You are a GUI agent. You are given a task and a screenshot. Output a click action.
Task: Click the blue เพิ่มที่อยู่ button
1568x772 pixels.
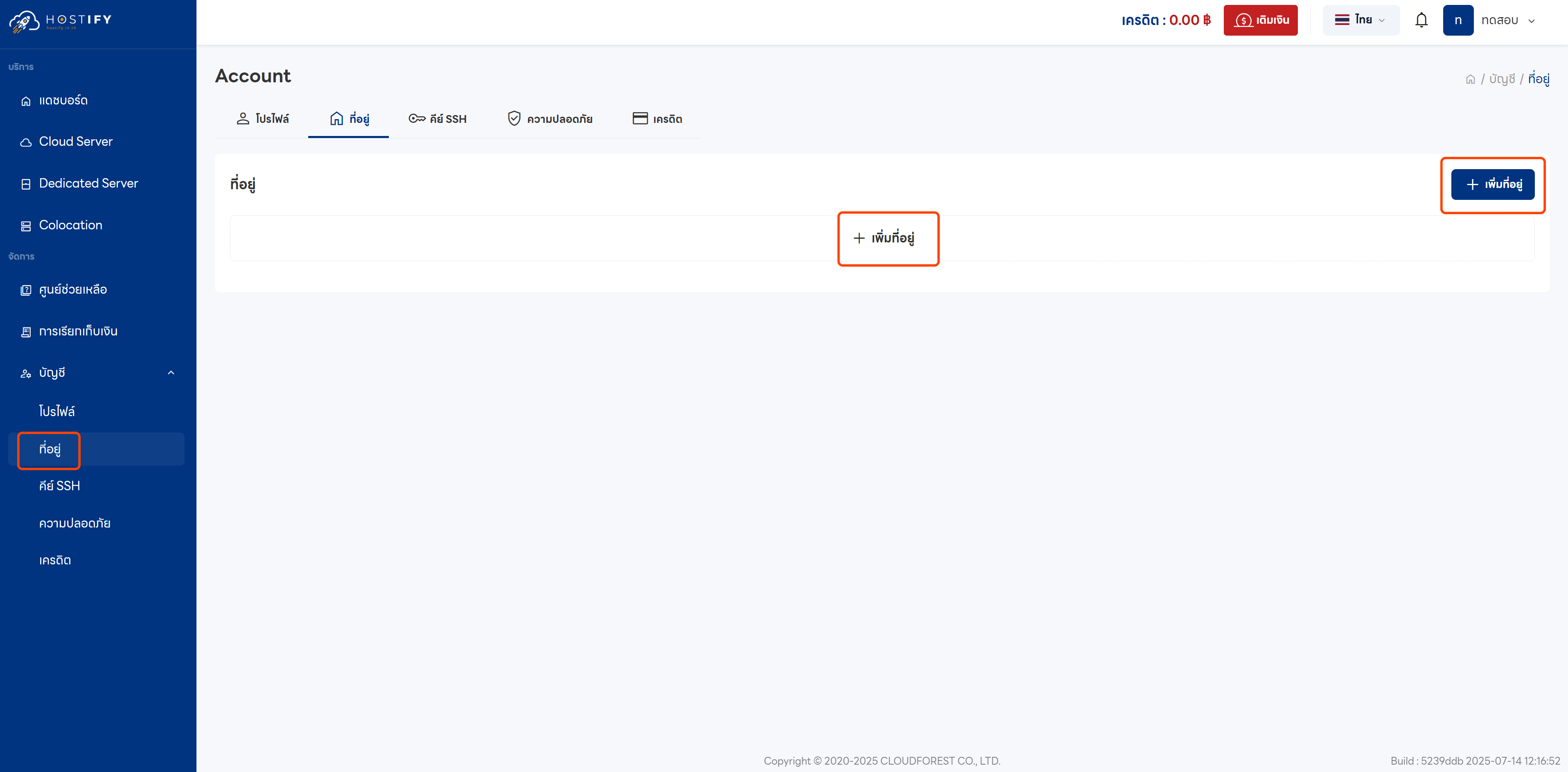coord(1493,184)
